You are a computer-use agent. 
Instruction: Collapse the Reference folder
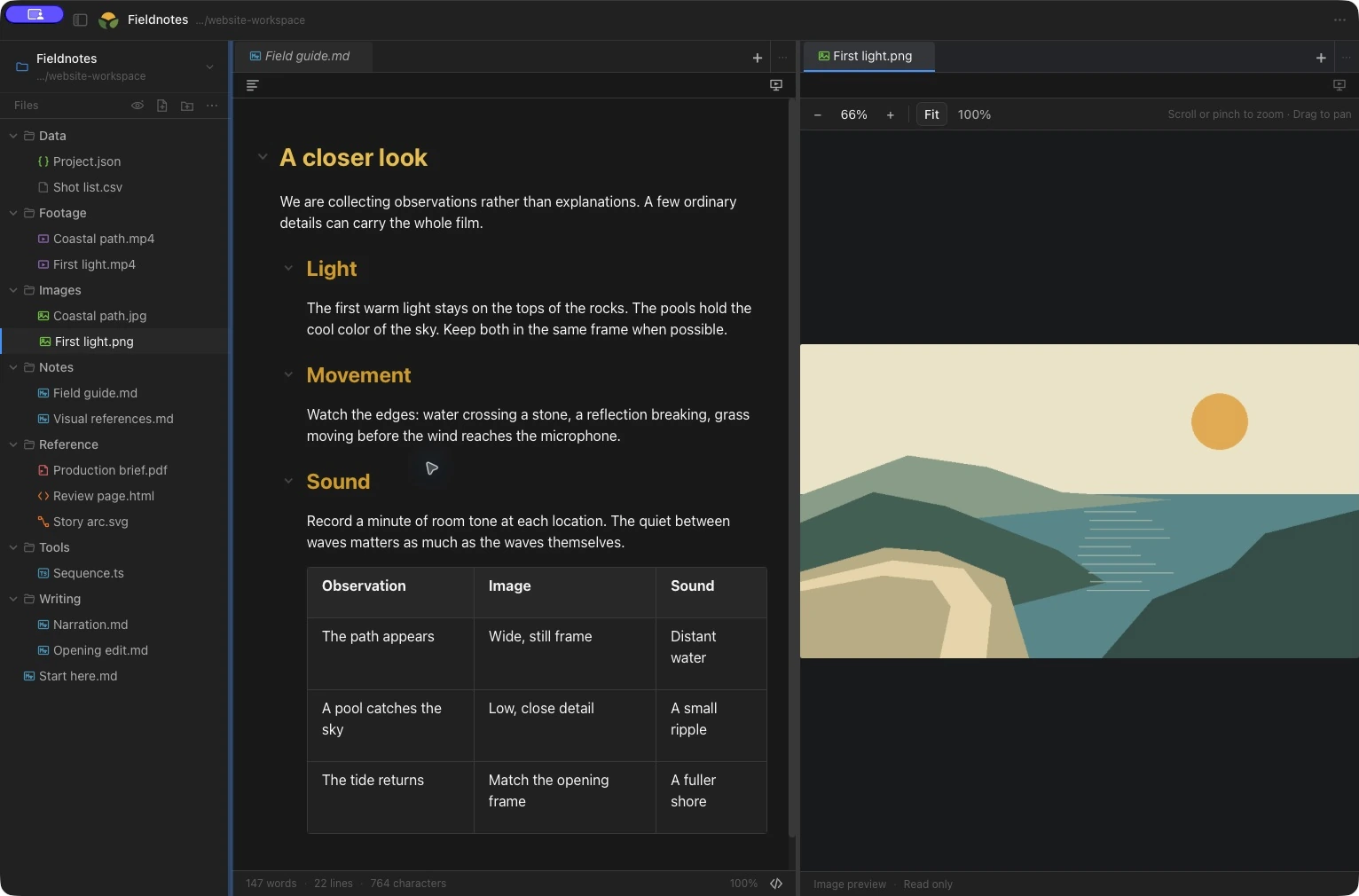pyautogui.click(x=13, y=444)
